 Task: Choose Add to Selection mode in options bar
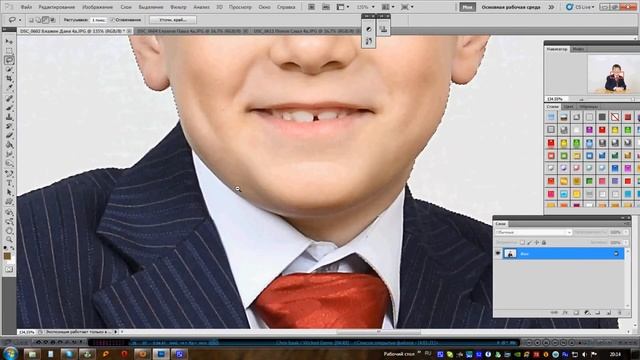[38, 20]
